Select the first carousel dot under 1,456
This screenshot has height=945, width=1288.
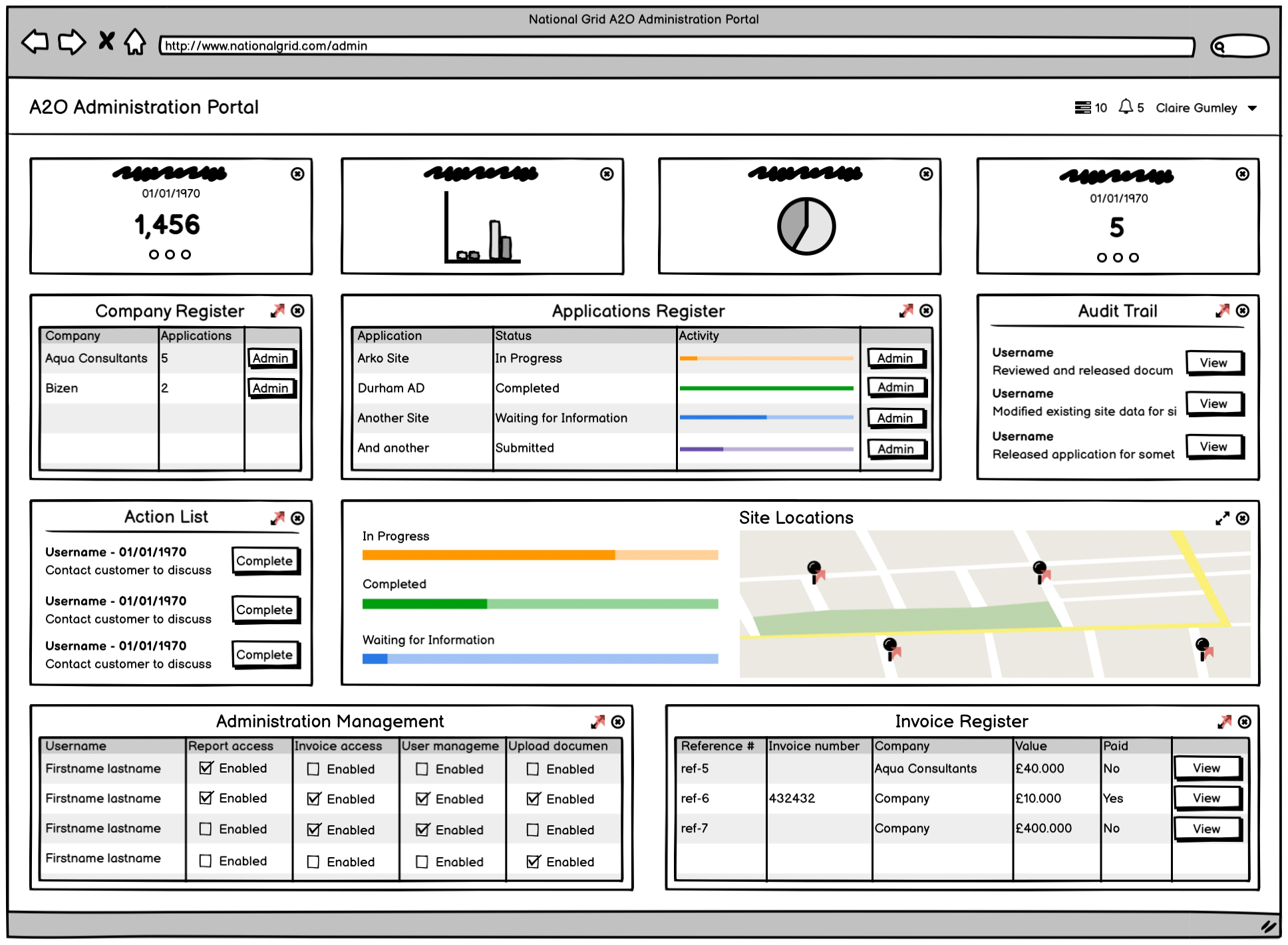point(154,254)
